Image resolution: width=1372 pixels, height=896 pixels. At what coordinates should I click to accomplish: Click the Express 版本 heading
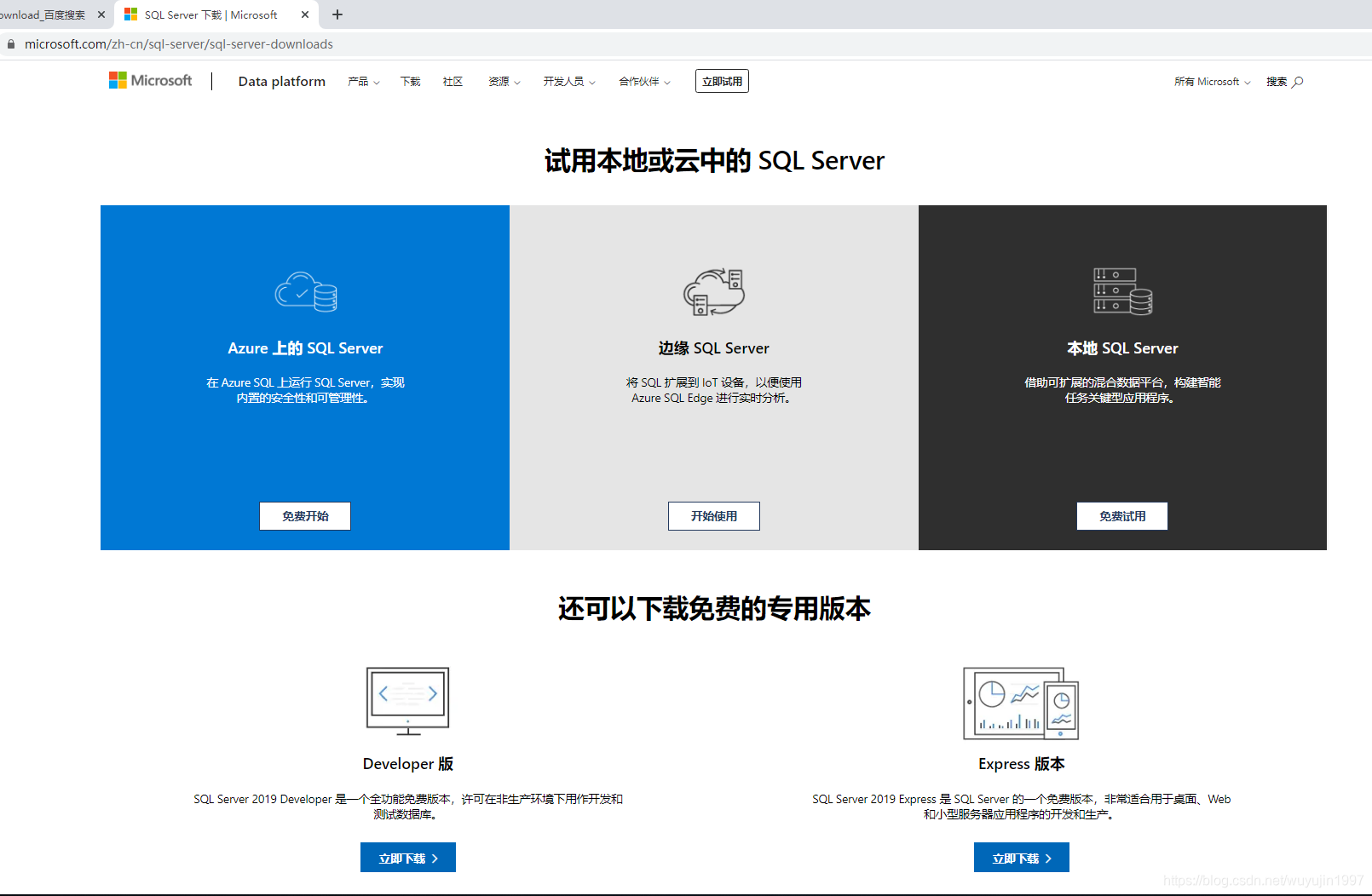(1022, 764)
